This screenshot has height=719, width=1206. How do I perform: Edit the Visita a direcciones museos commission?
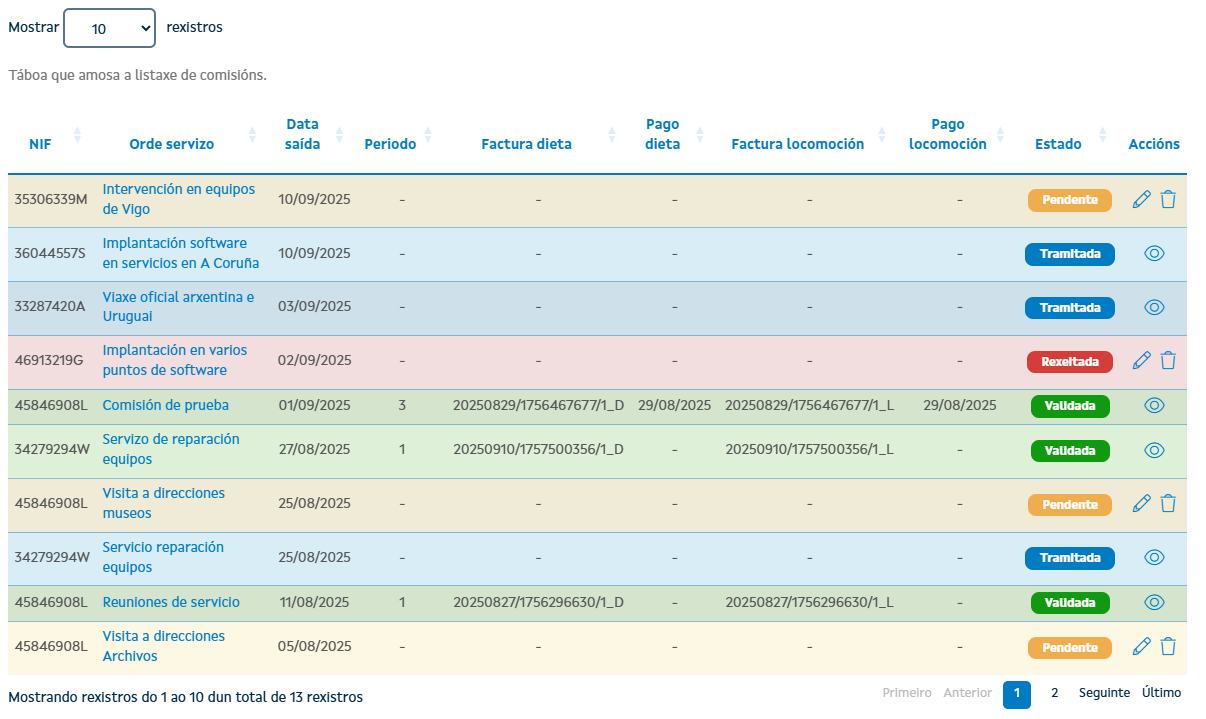(x=1141, y=504)
